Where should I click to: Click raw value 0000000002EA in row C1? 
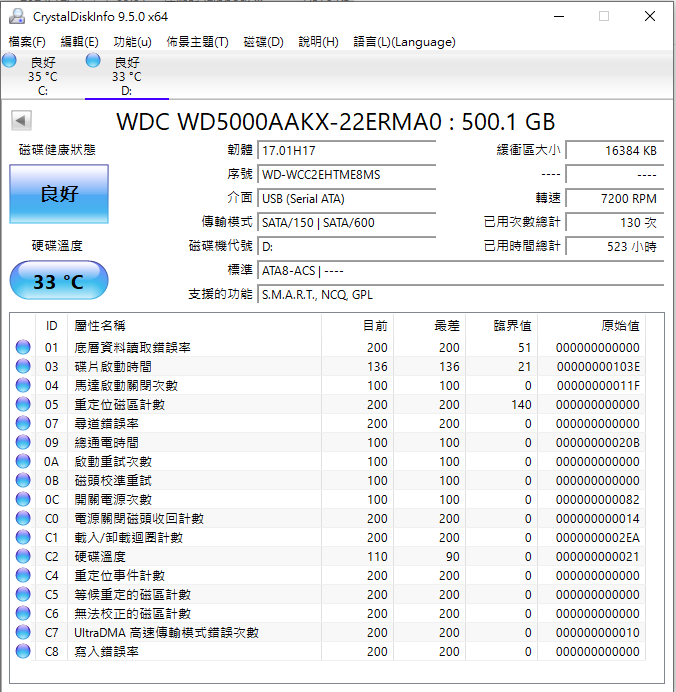click(x=598, y=537)
